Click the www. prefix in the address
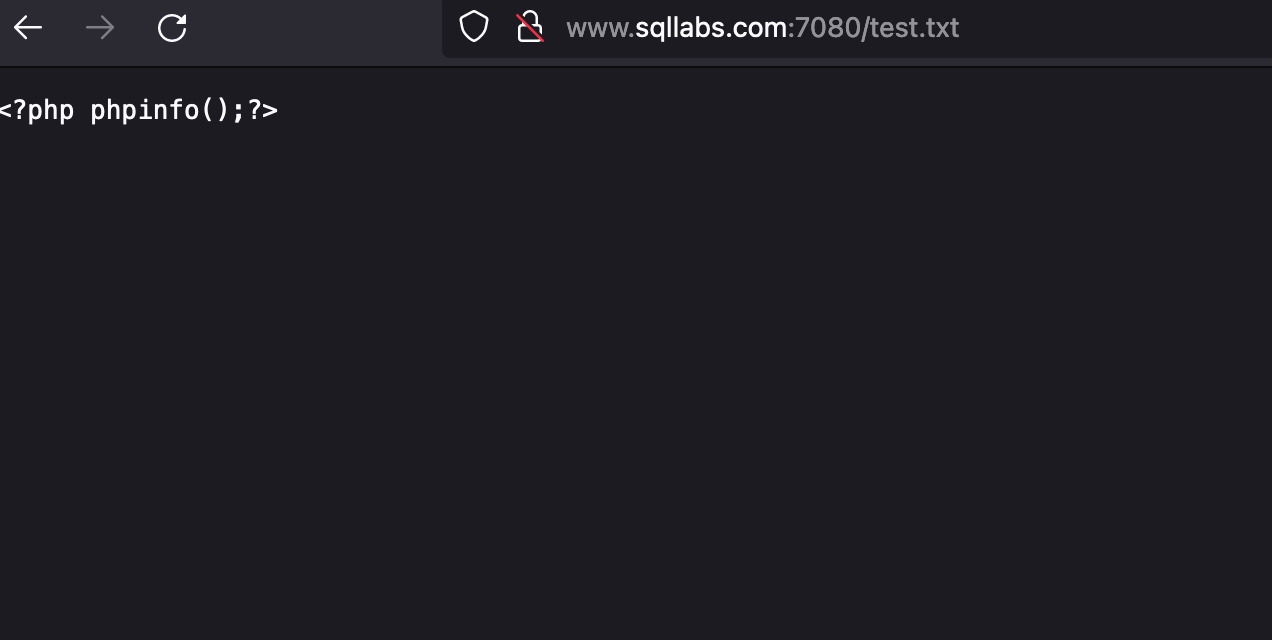 [x=600, y=27]
